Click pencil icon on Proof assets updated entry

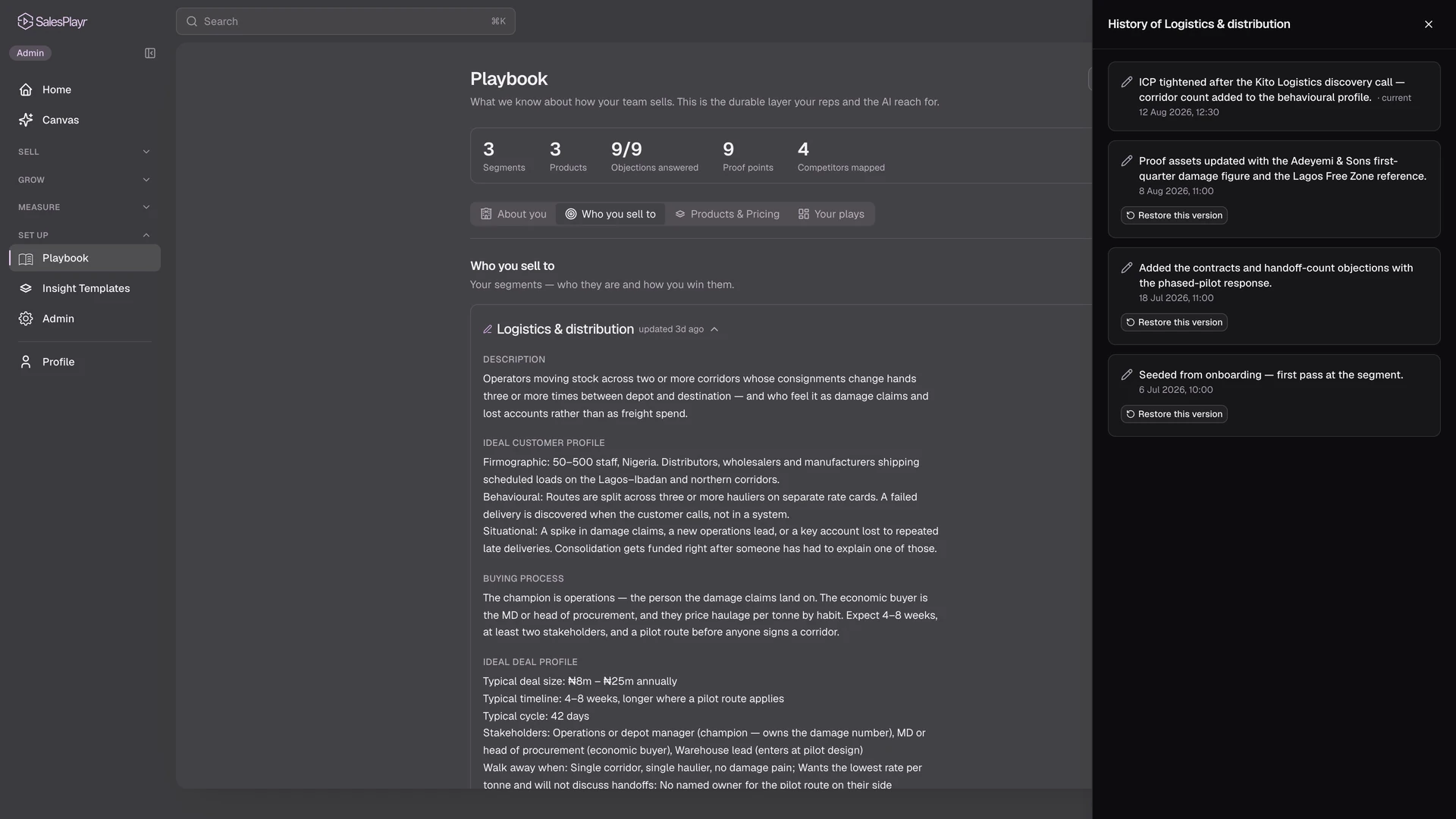[x=1127, y=161]
